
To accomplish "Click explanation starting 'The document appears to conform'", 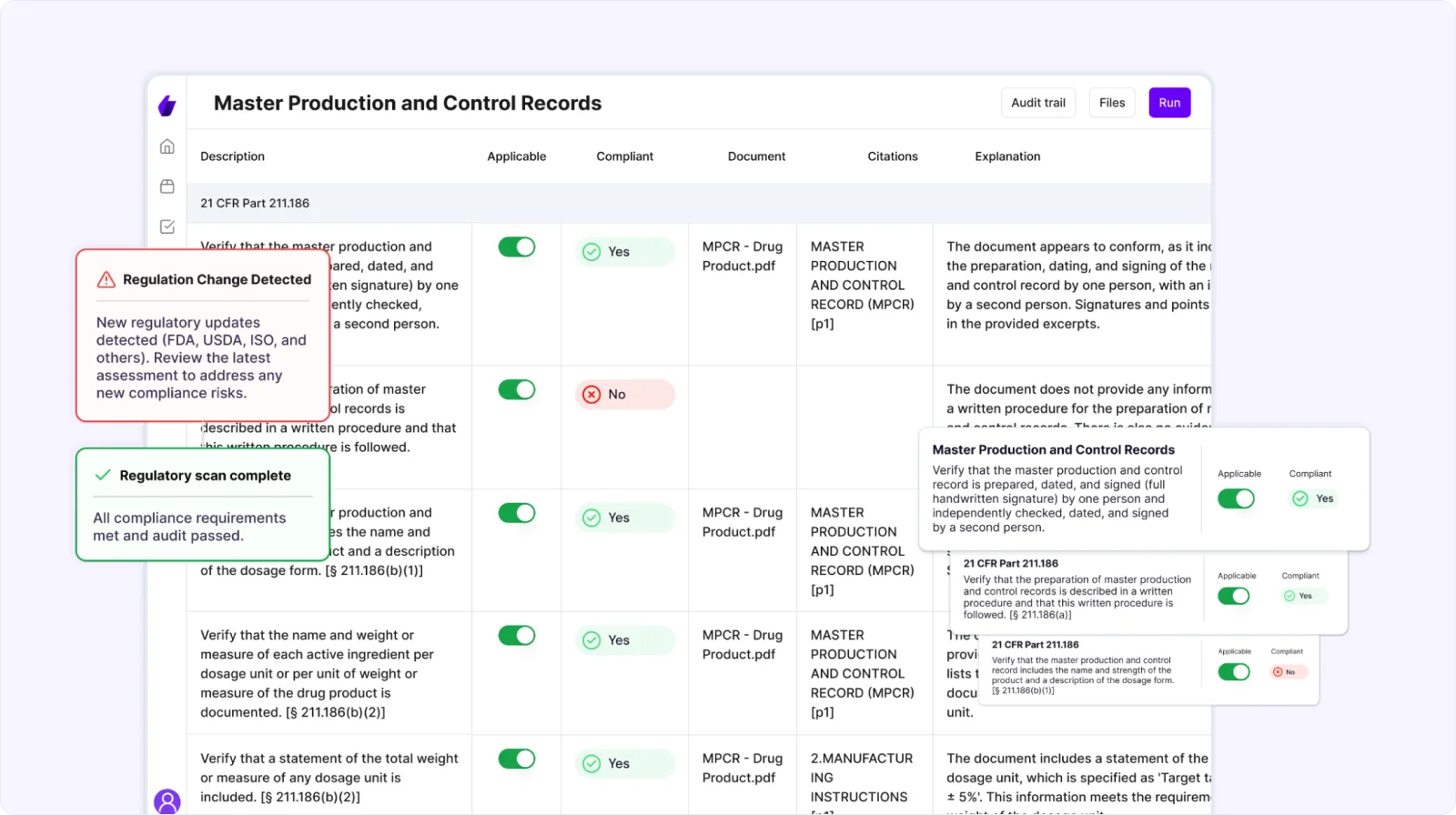I will pos(1078,285).
